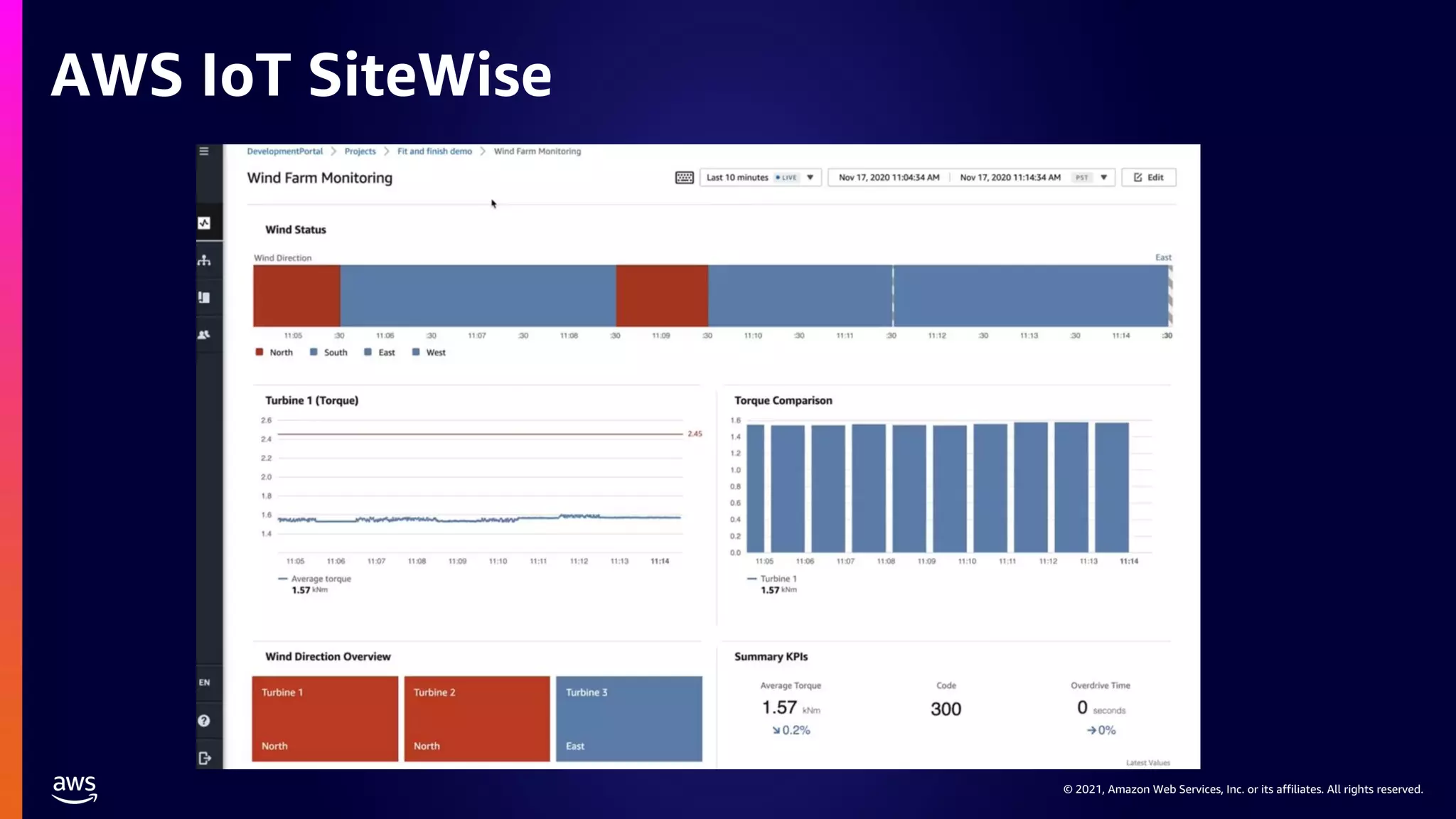The image size is (1456, 819).
Task: Click the sign out sidebar icon
Action: [x=205, y=759]
